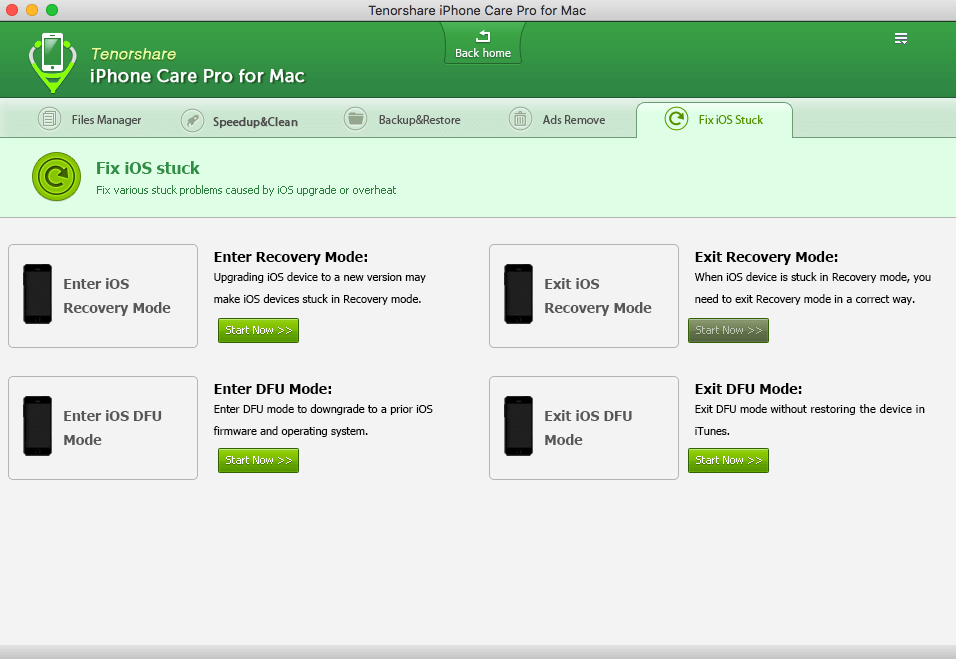Image resolution: width=956 pixels, height=659 pixels.
Task: Click phone icon in Enter iOS Recovery Mode card
Action: click(37, 294)
